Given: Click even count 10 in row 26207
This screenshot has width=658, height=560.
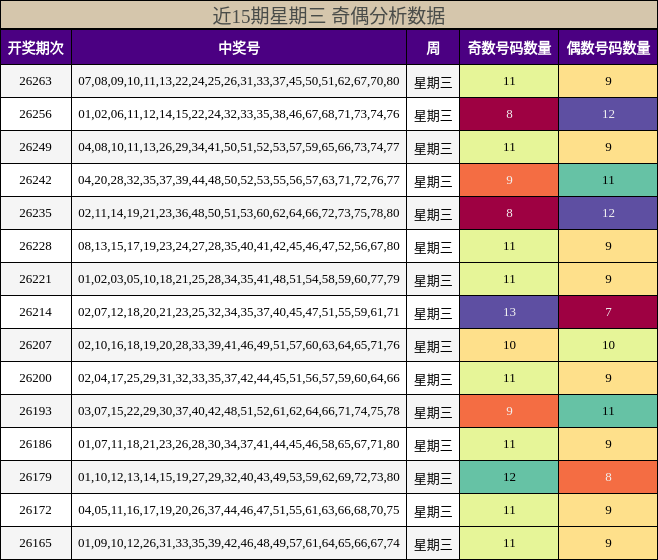Looking at the screenshot, I should point(608,345).
